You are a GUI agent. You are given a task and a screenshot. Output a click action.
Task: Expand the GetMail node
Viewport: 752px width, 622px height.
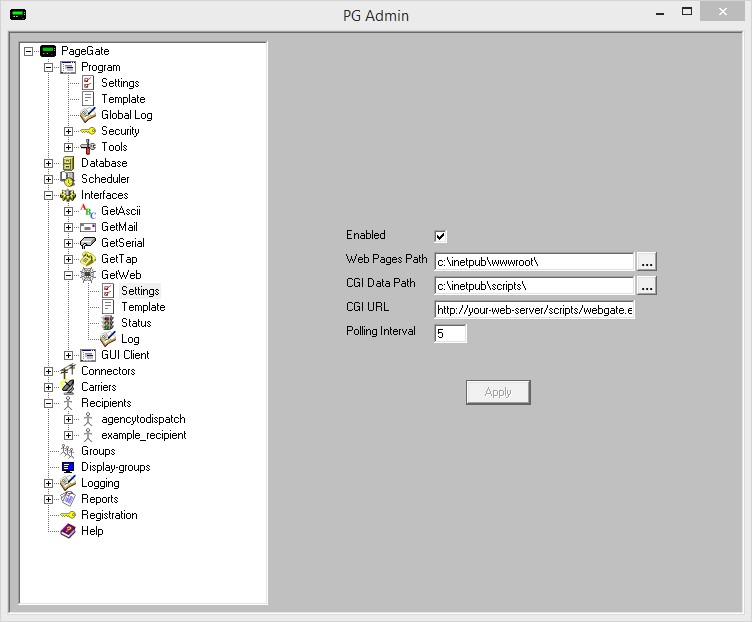[69, 227]
